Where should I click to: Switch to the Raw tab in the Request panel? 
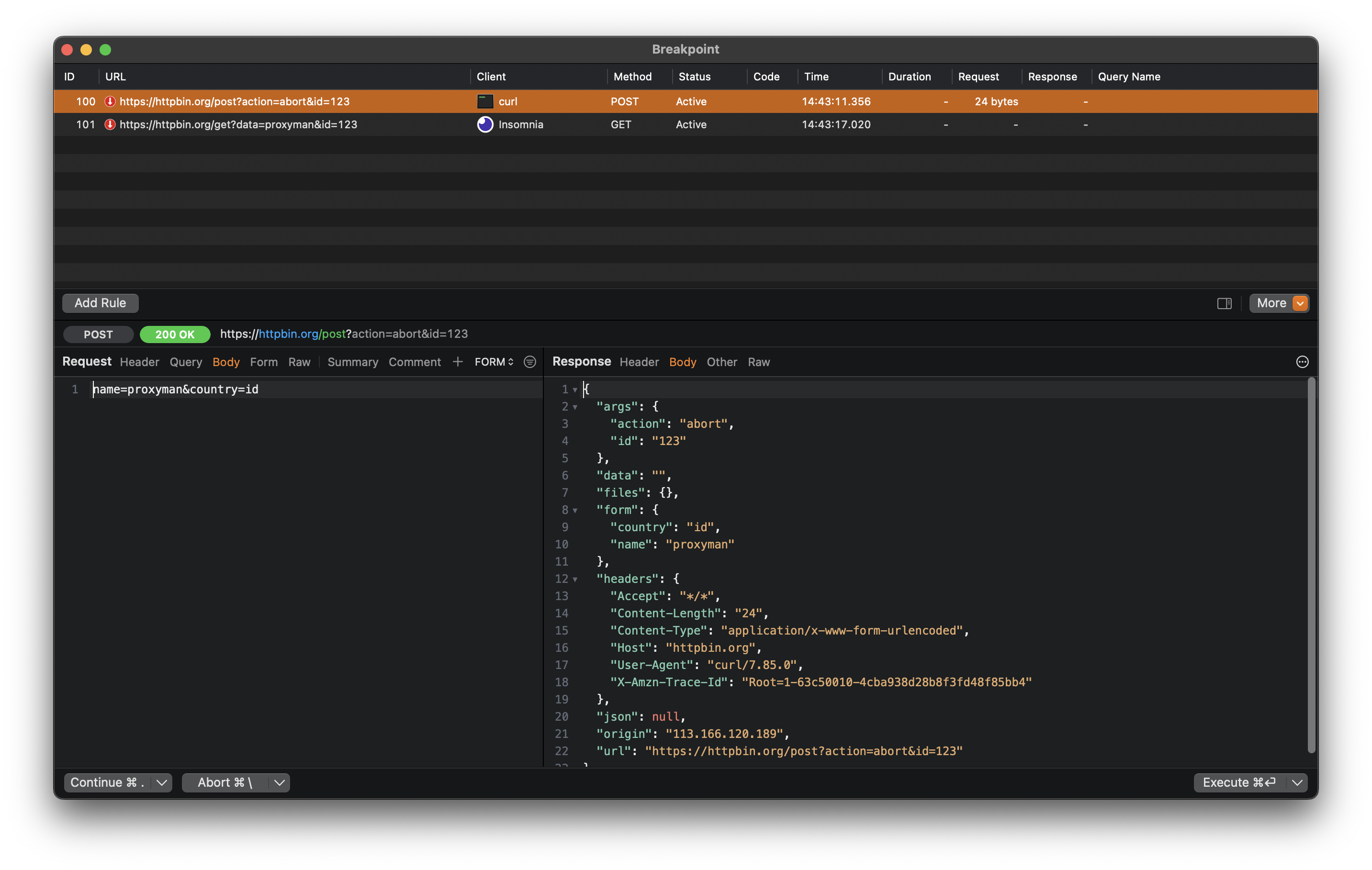pyautogui.click(x=299, y=362)
